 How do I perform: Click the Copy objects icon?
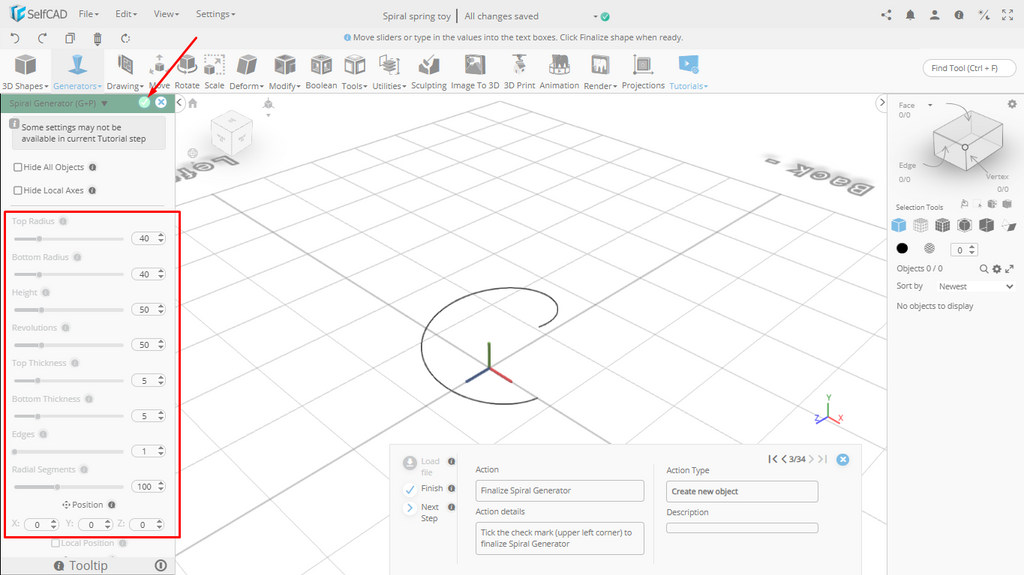[x=70, y=38]
